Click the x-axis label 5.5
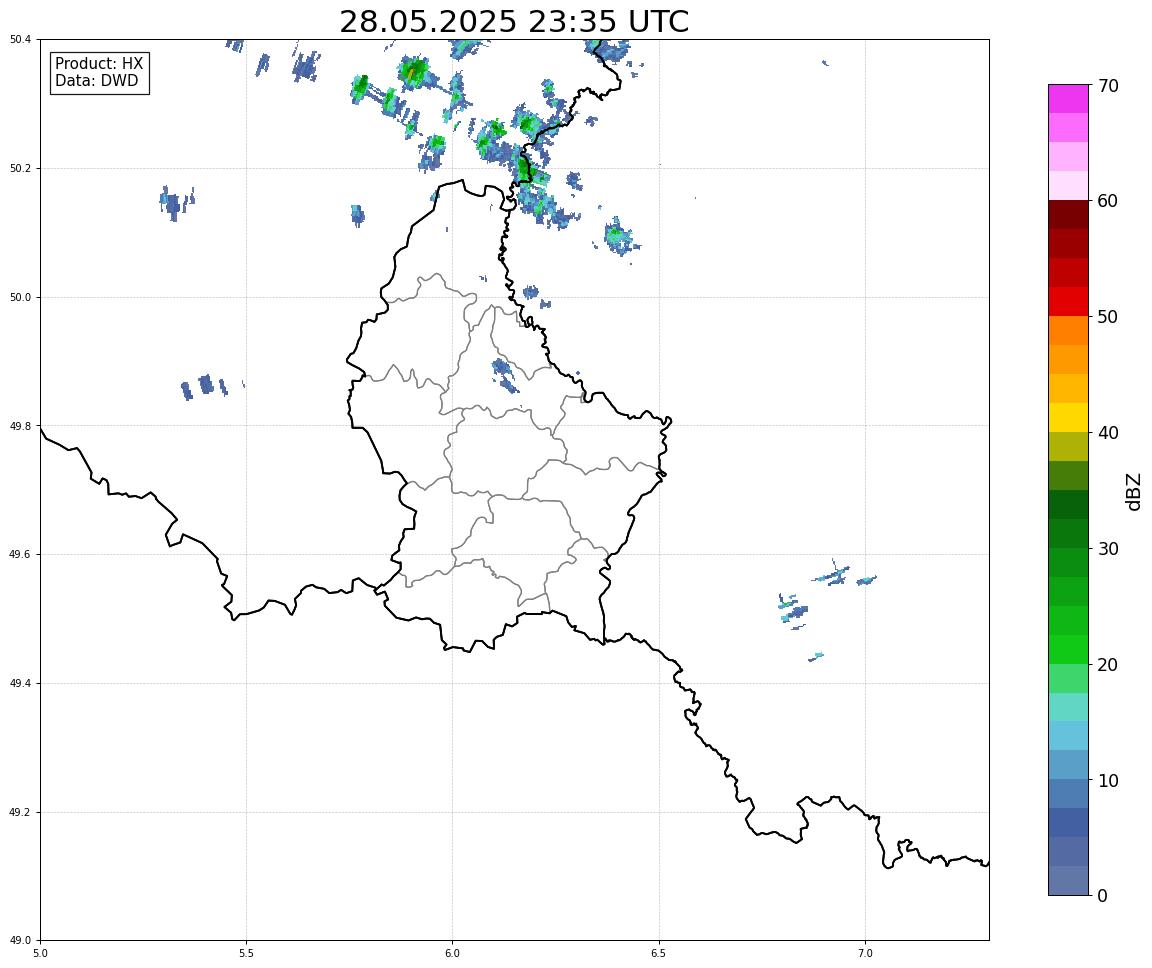Image resolution: width=1152 pixels, height=968 pixels. coord(247,954)
